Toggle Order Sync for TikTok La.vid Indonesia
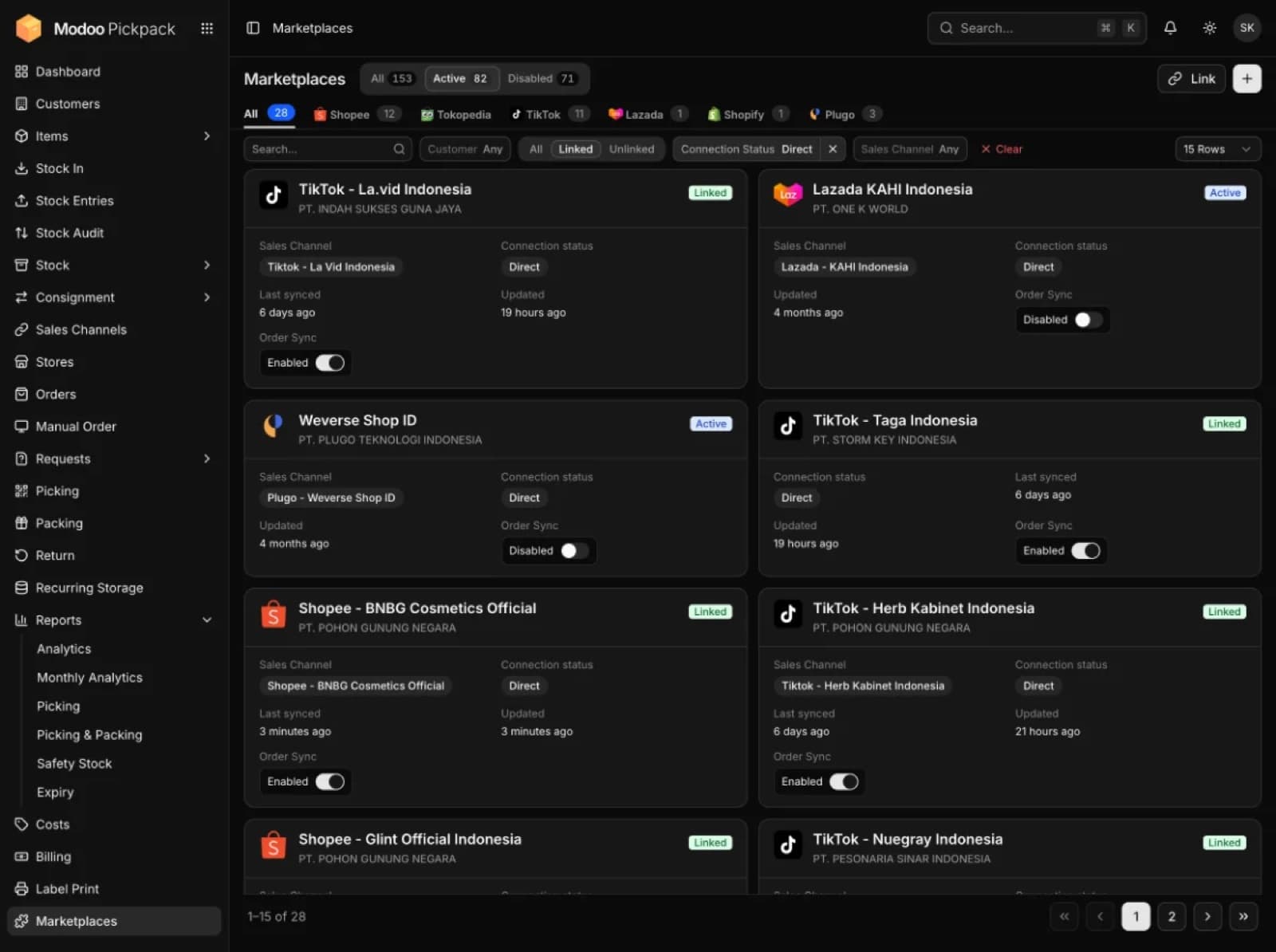This screenshot has height=952, width=1276. [329, 363]
